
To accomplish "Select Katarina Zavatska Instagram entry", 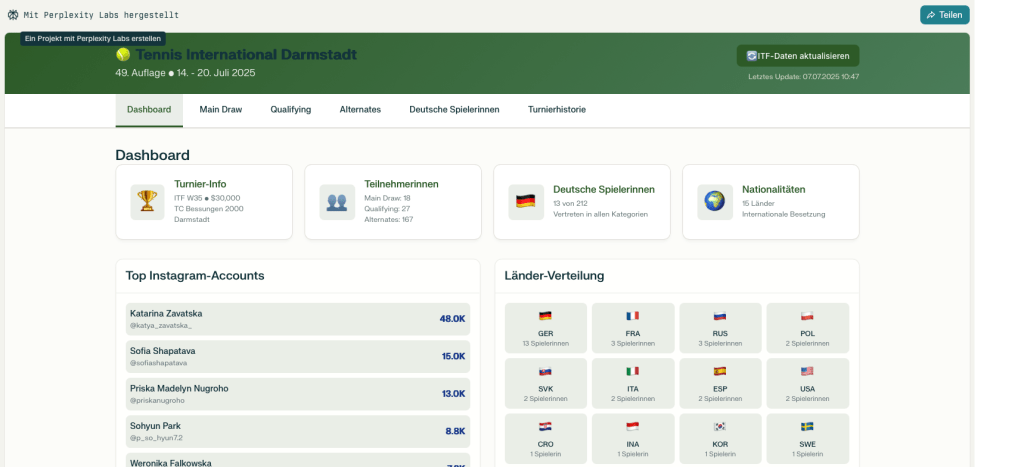I will 297,319.
